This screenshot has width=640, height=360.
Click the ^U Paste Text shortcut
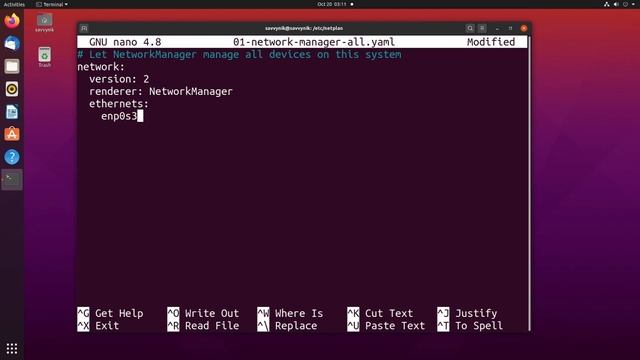pos(386,326)
